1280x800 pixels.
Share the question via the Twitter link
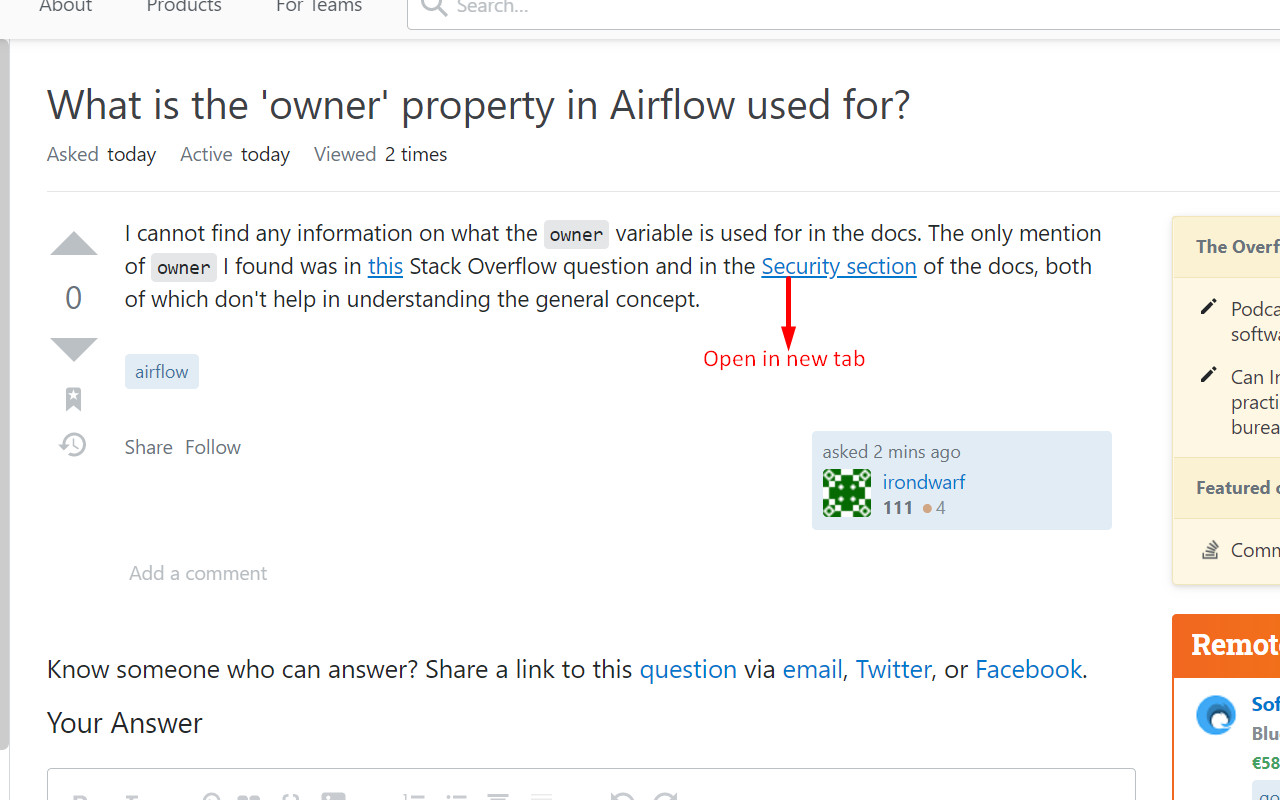click(x=893, y=669)
